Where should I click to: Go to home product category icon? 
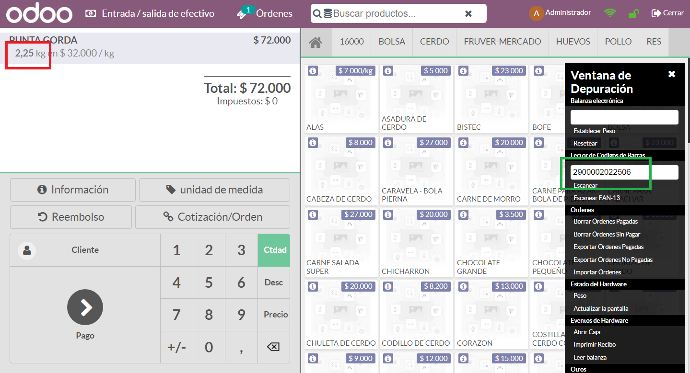tap(316, 43)
